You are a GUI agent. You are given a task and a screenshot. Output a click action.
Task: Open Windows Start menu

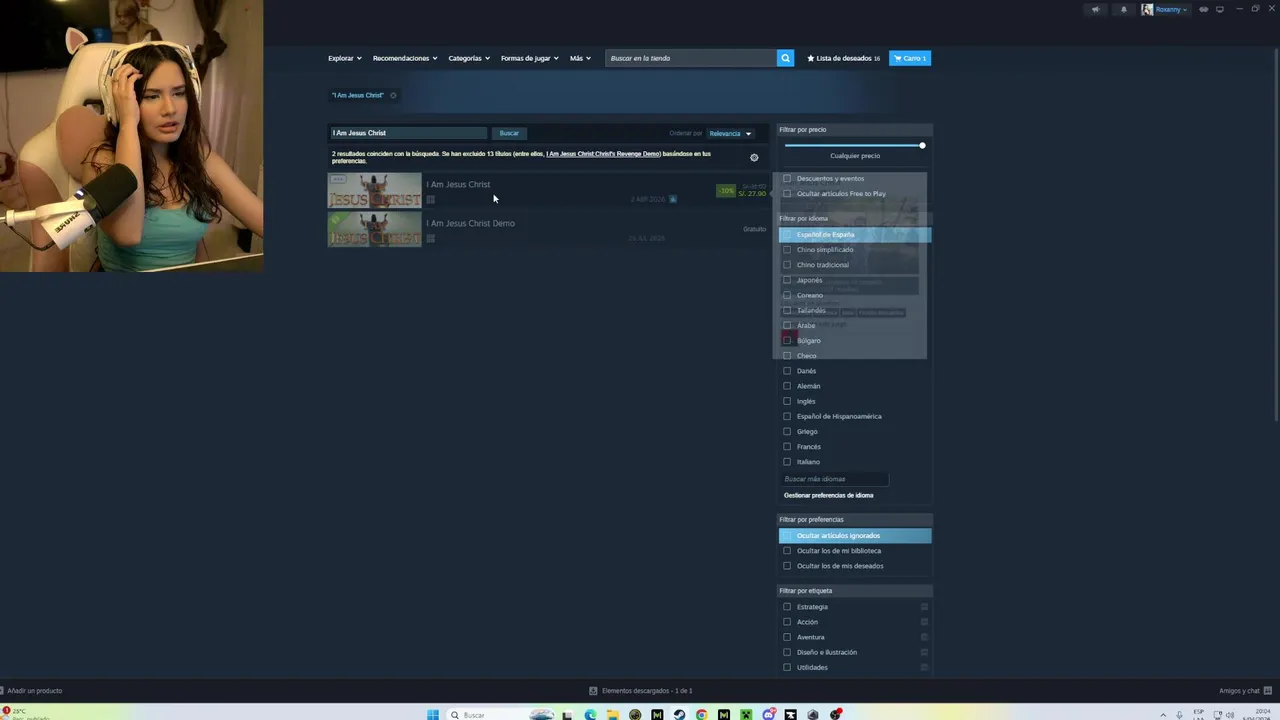[x=433, y=714]
